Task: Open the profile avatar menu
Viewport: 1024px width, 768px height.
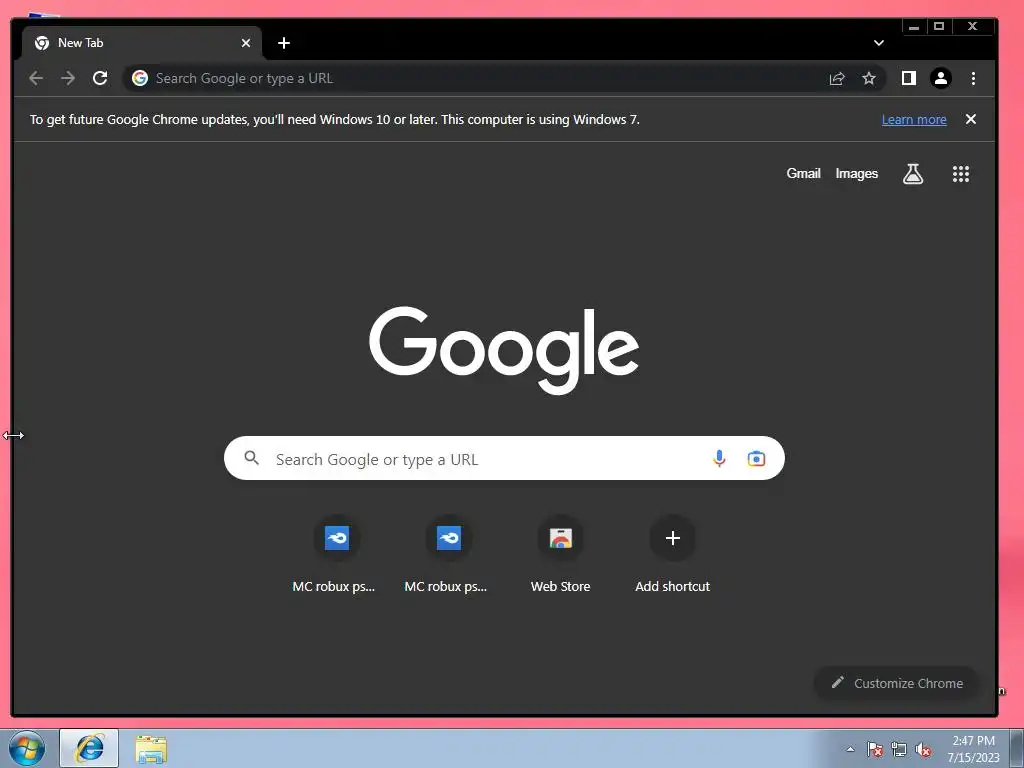Action: [940, 78]
